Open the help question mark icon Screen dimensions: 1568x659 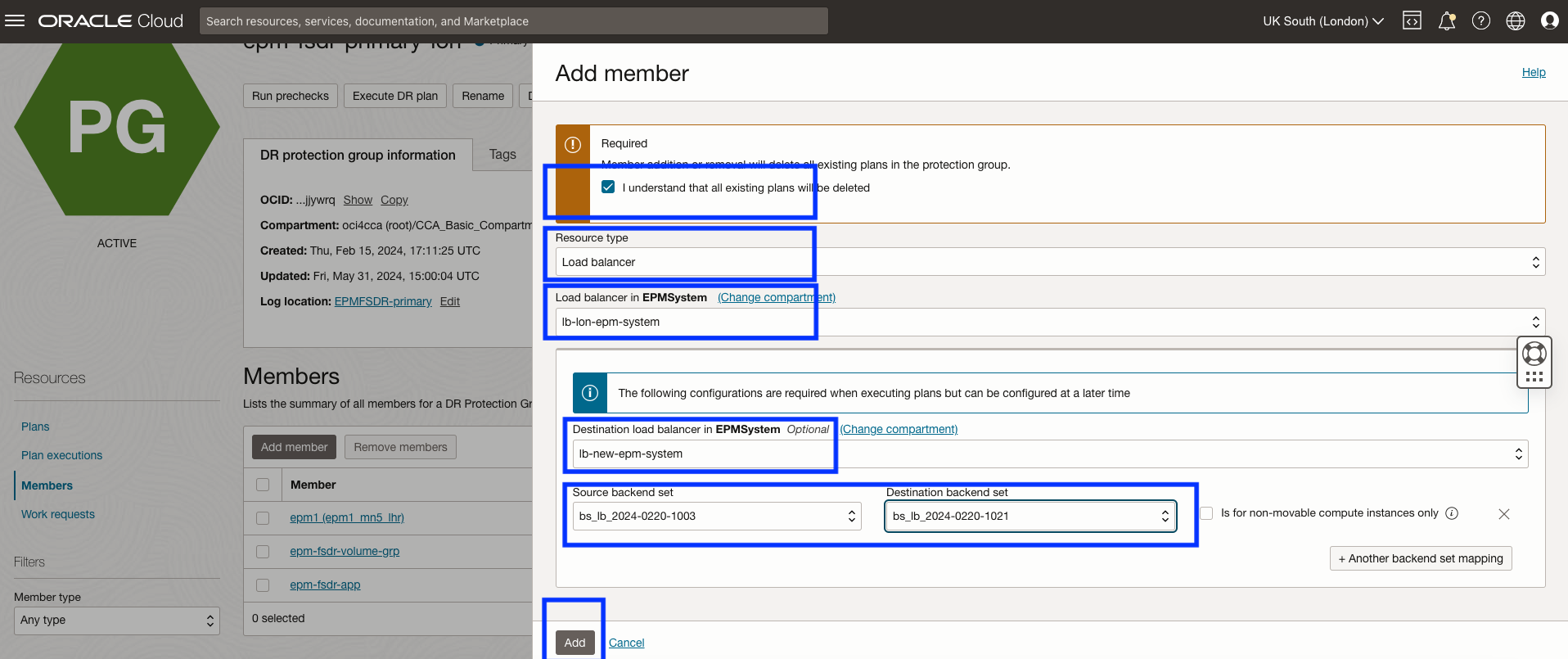(x=1481, y=20)
